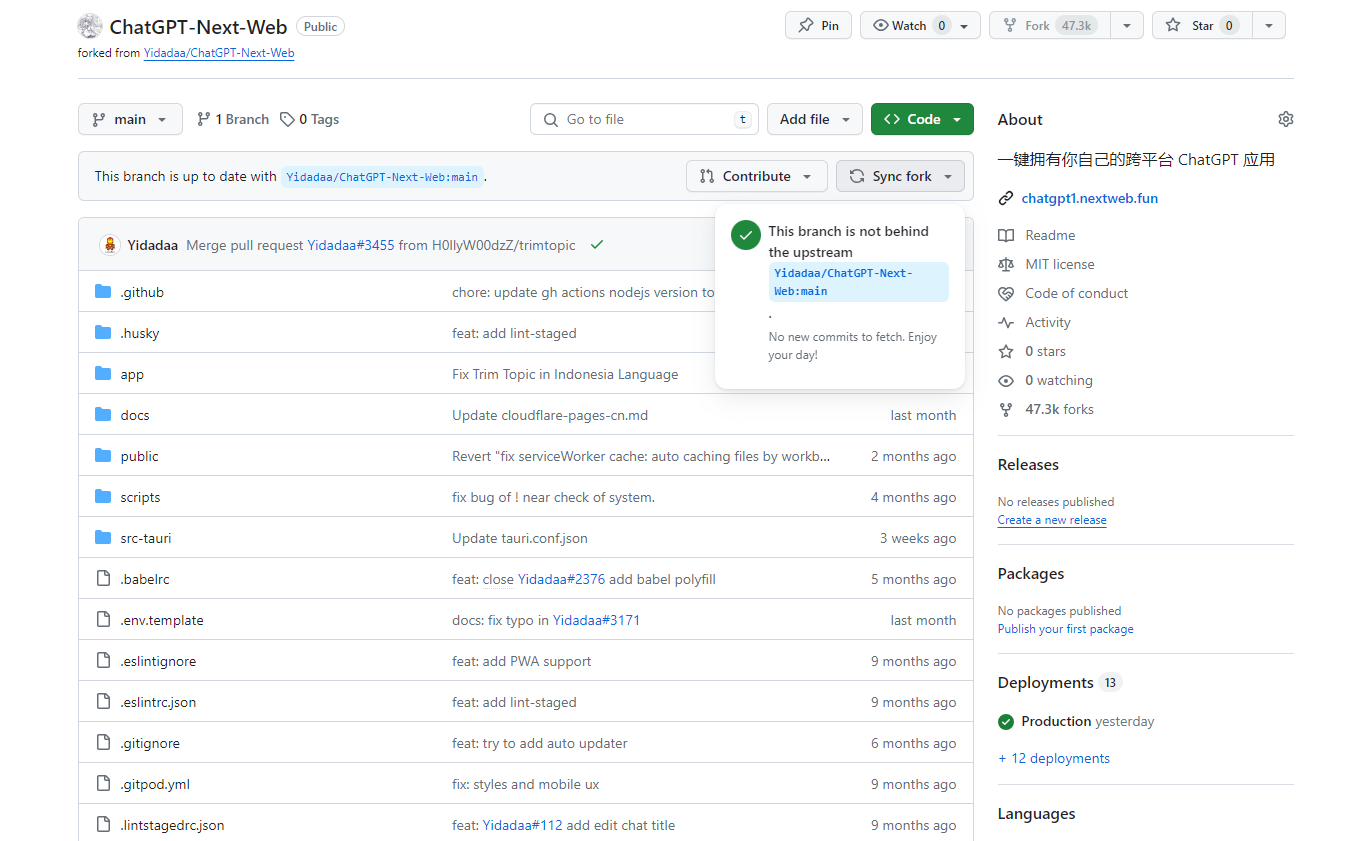1370x841 pixels.
Task: Open the Deployments section heading
Action: pyautogui.click(x=1045, y=682)
